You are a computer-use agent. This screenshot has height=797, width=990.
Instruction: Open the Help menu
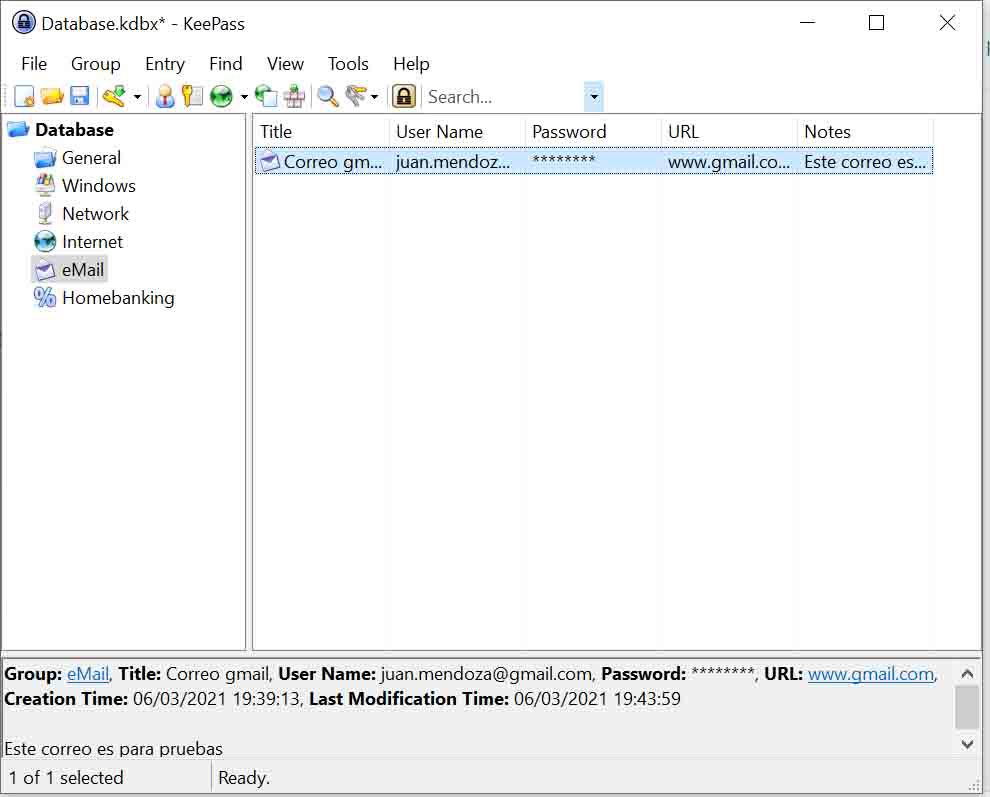(x=411, y=64)
